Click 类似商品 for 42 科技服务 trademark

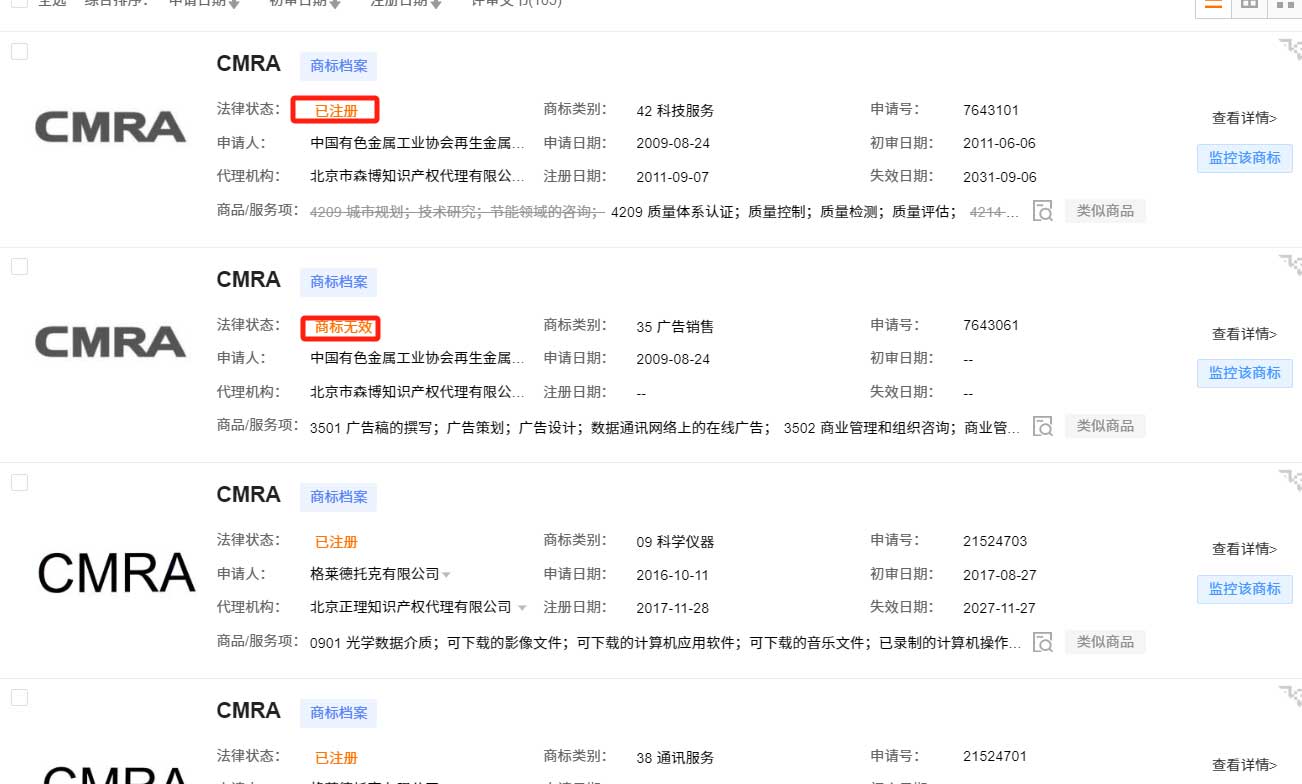click(x=1105, y=211)
